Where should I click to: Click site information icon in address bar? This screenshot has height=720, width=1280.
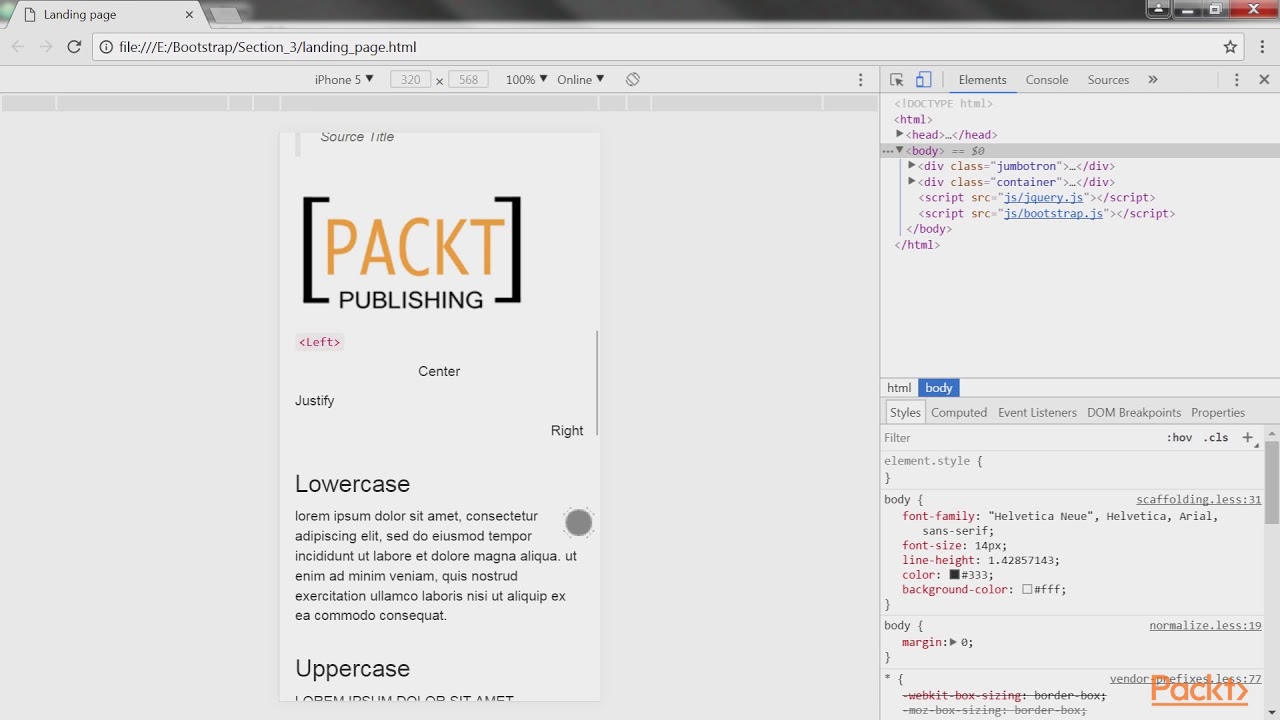click(106, 47)
